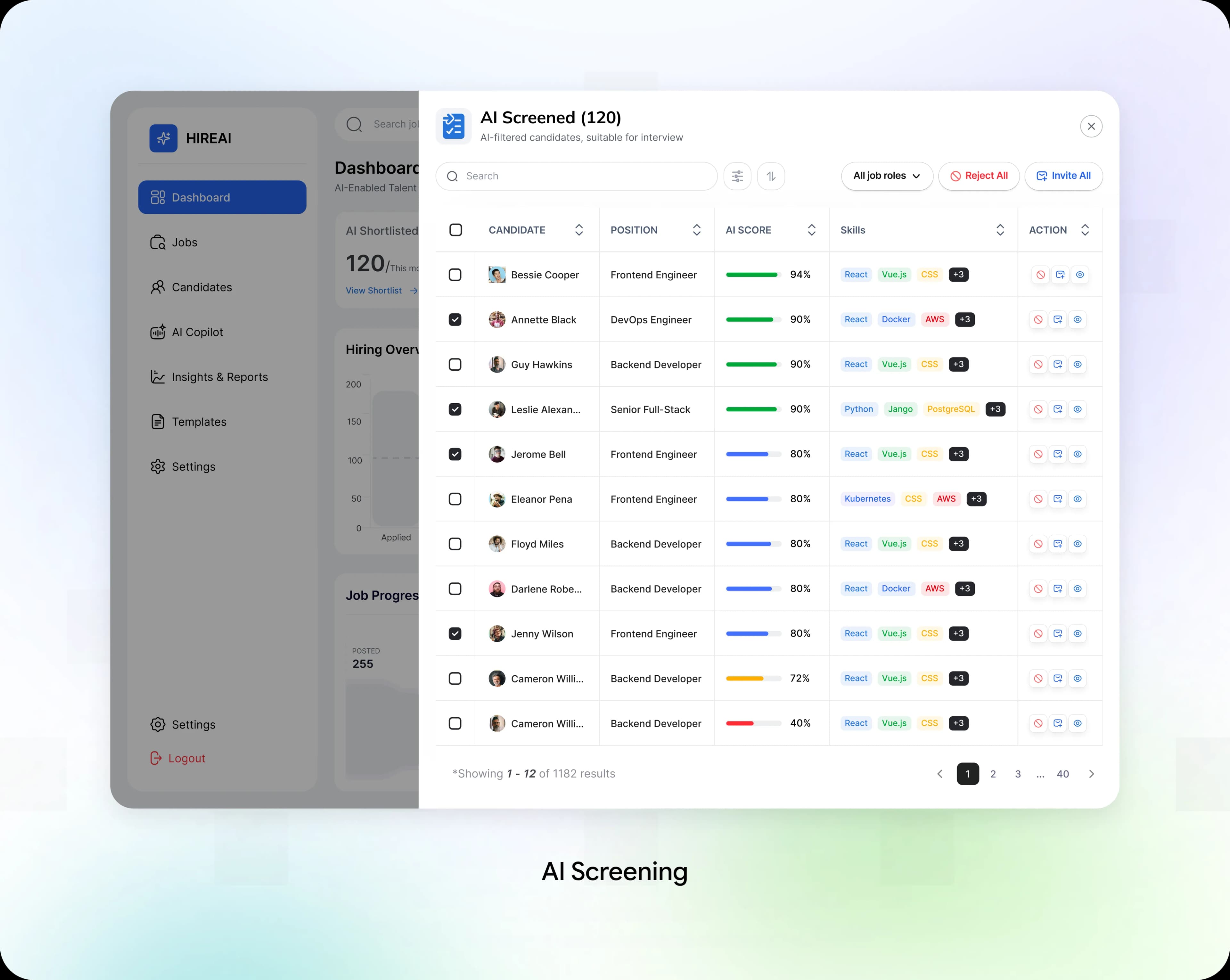Click in the modal Search field
1230x980 pixels.
576,176
